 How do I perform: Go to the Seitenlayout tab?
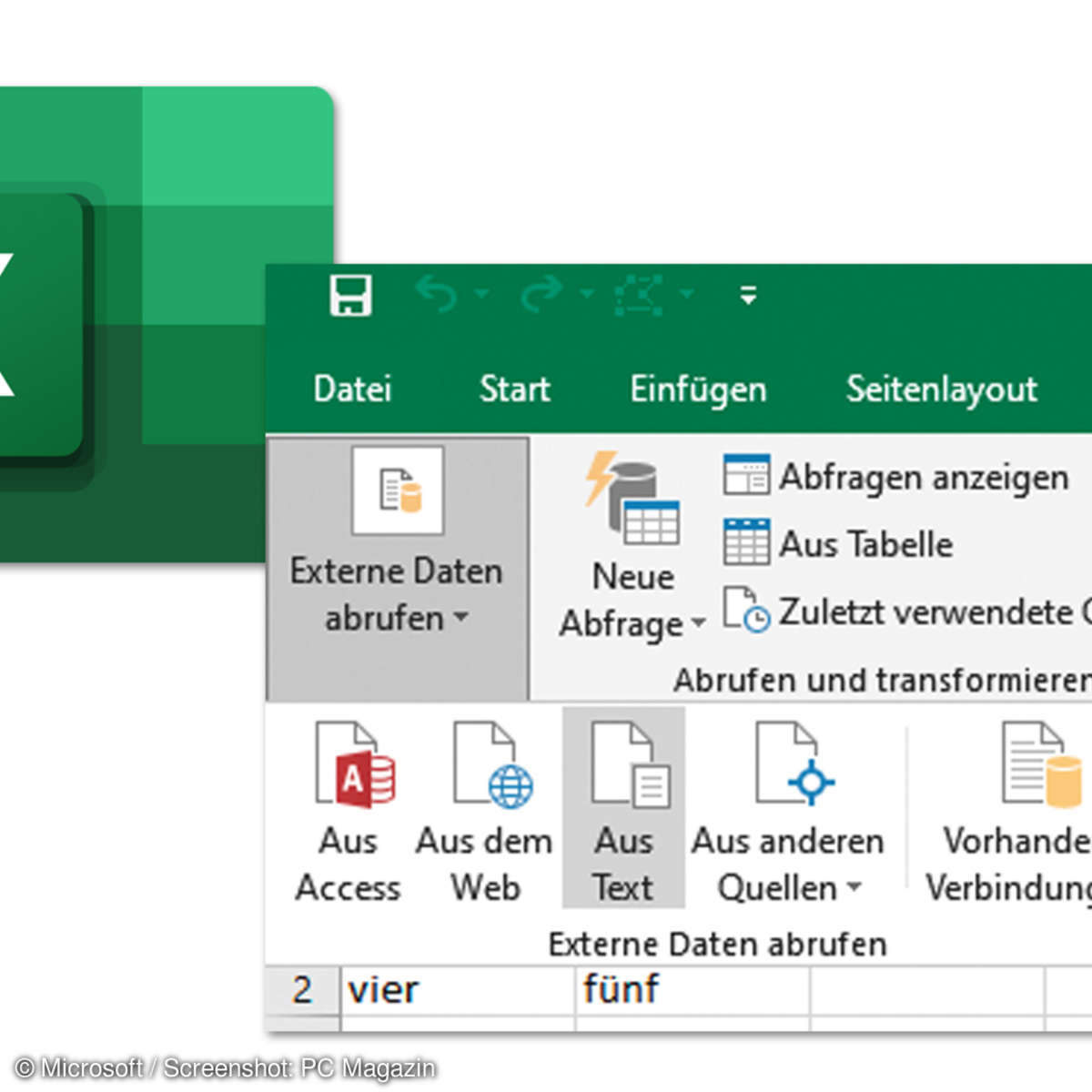[941, 389]
